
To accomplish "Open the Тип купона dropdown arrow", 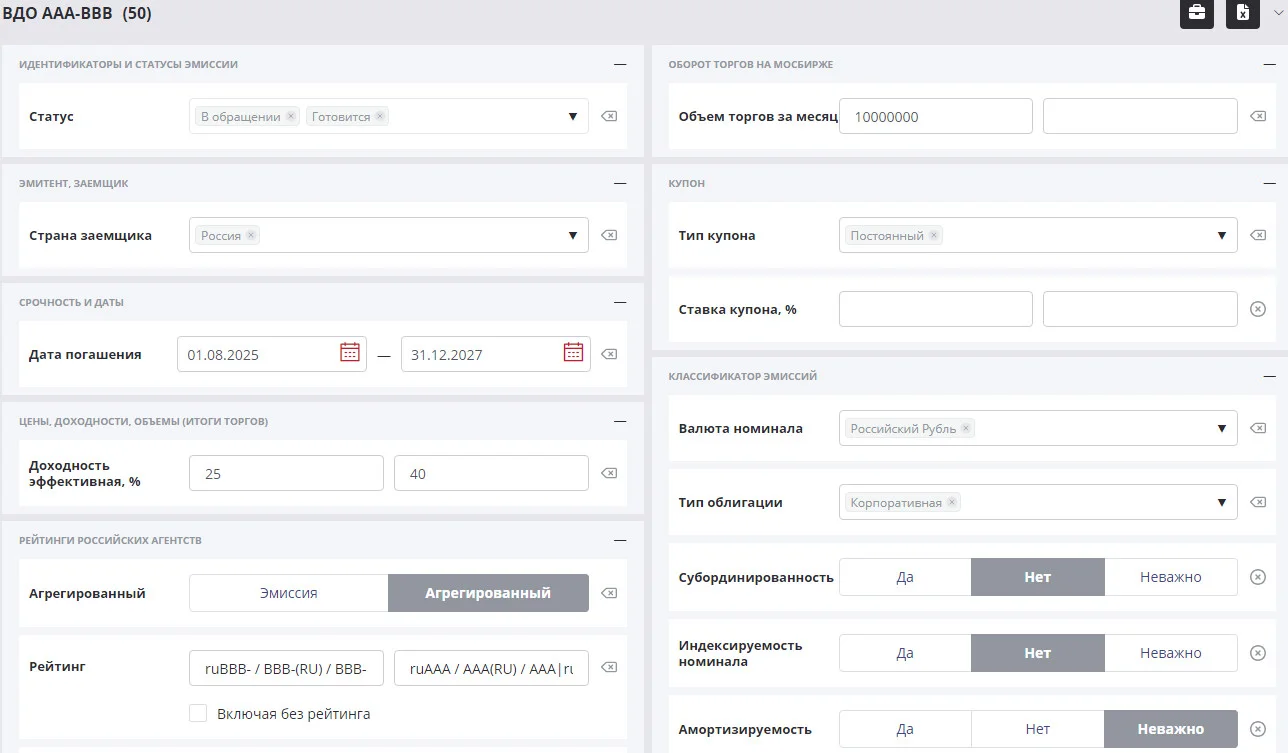I will point(1221,235).
